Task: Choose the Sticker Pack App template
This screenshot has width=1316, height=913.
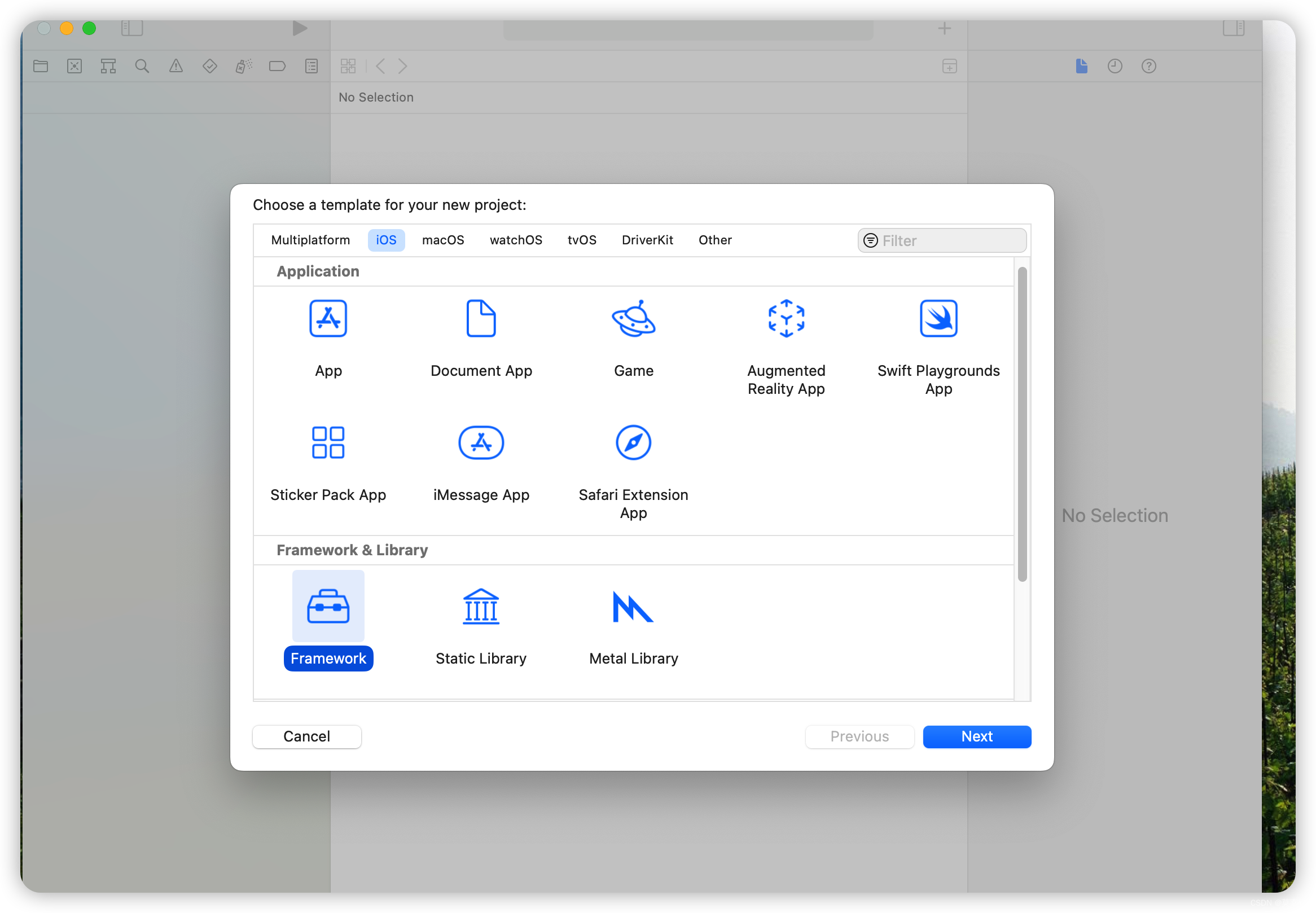Action: click(x=328, y=443)
